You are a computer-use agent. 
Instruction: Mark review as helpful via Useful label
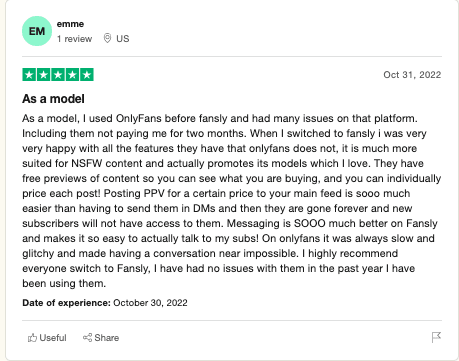click(x=53, y=338)
